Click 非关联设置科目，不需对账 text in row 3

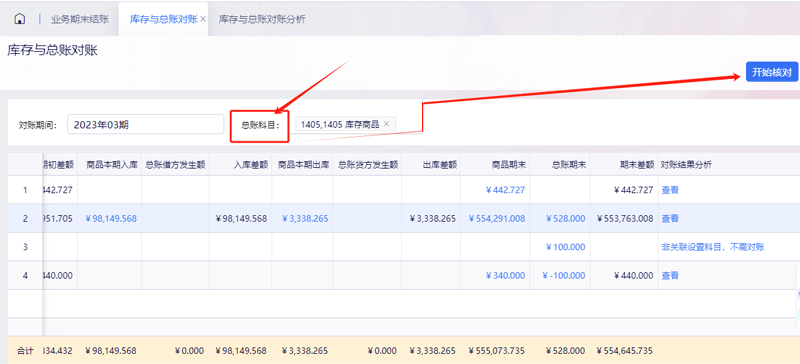(x=713, y=247)
